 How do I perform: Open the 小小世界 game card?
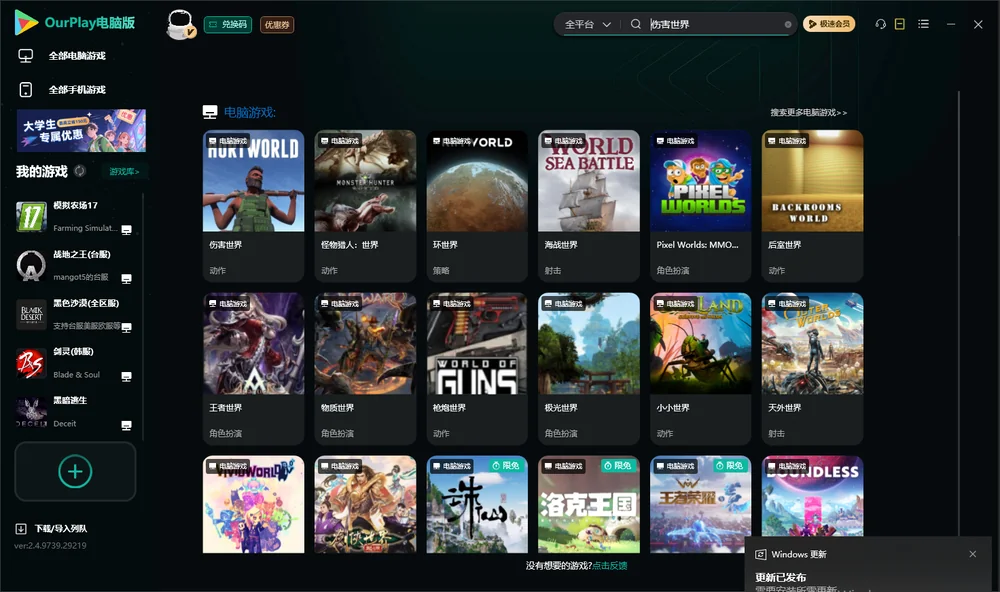tap(701, 368)
